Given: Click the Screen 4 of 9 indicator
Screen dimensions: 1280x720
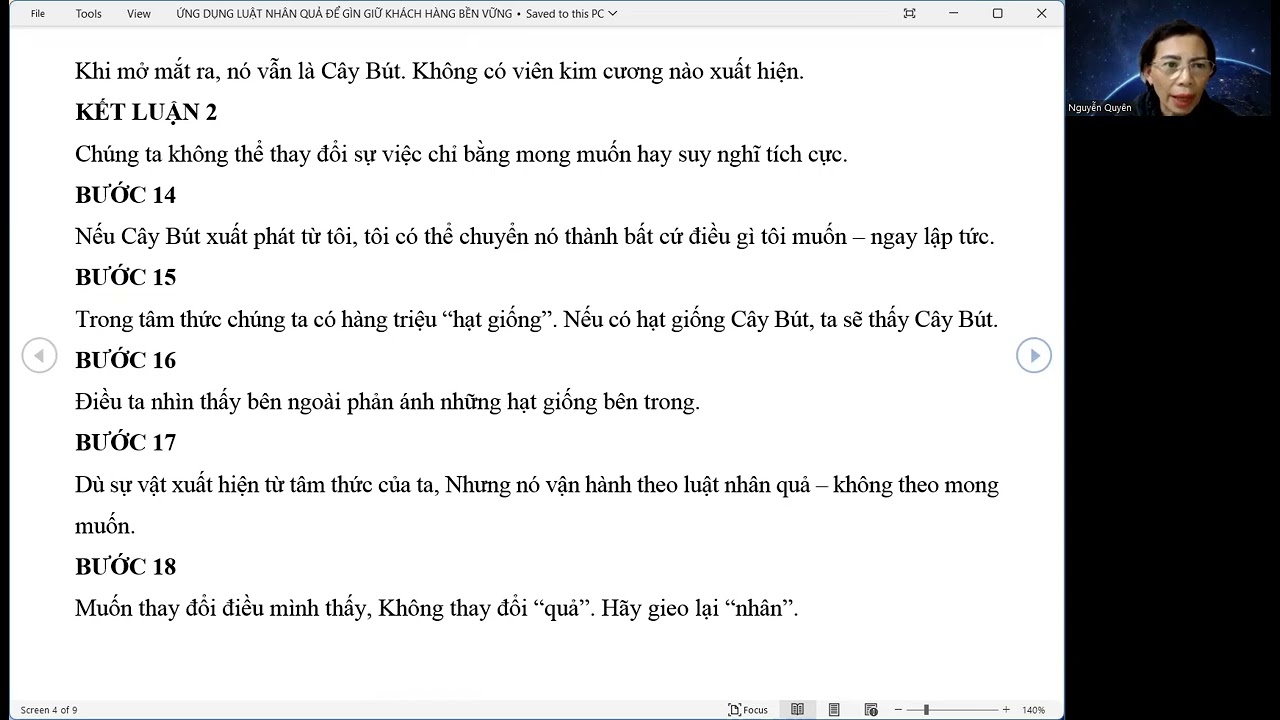Looking at the screenshot, I should 49,710.
